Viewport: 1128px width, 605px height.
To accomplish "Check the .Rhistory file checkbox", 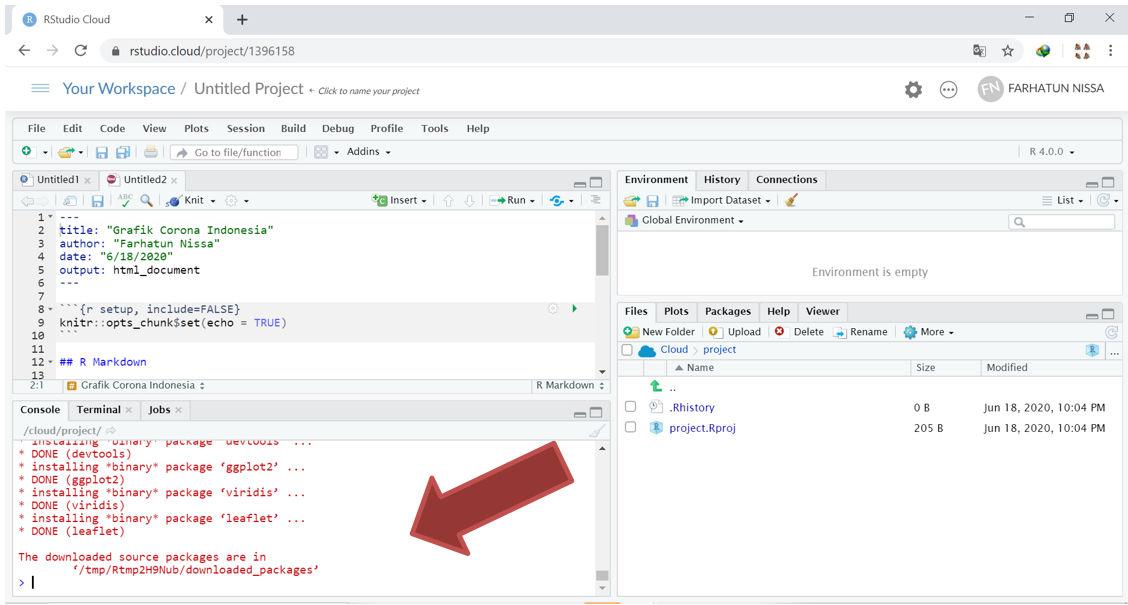I will [x=630, y=407].
